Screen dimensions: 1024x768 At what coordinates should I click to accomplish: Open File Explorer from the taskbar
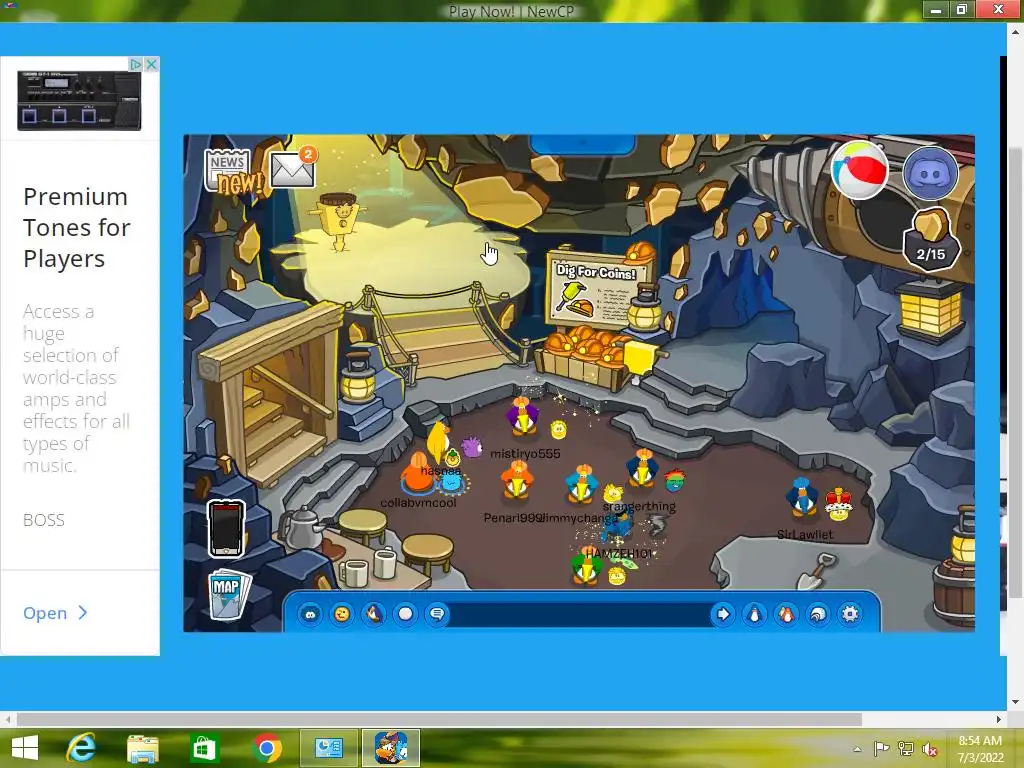[x=142, y=748]
